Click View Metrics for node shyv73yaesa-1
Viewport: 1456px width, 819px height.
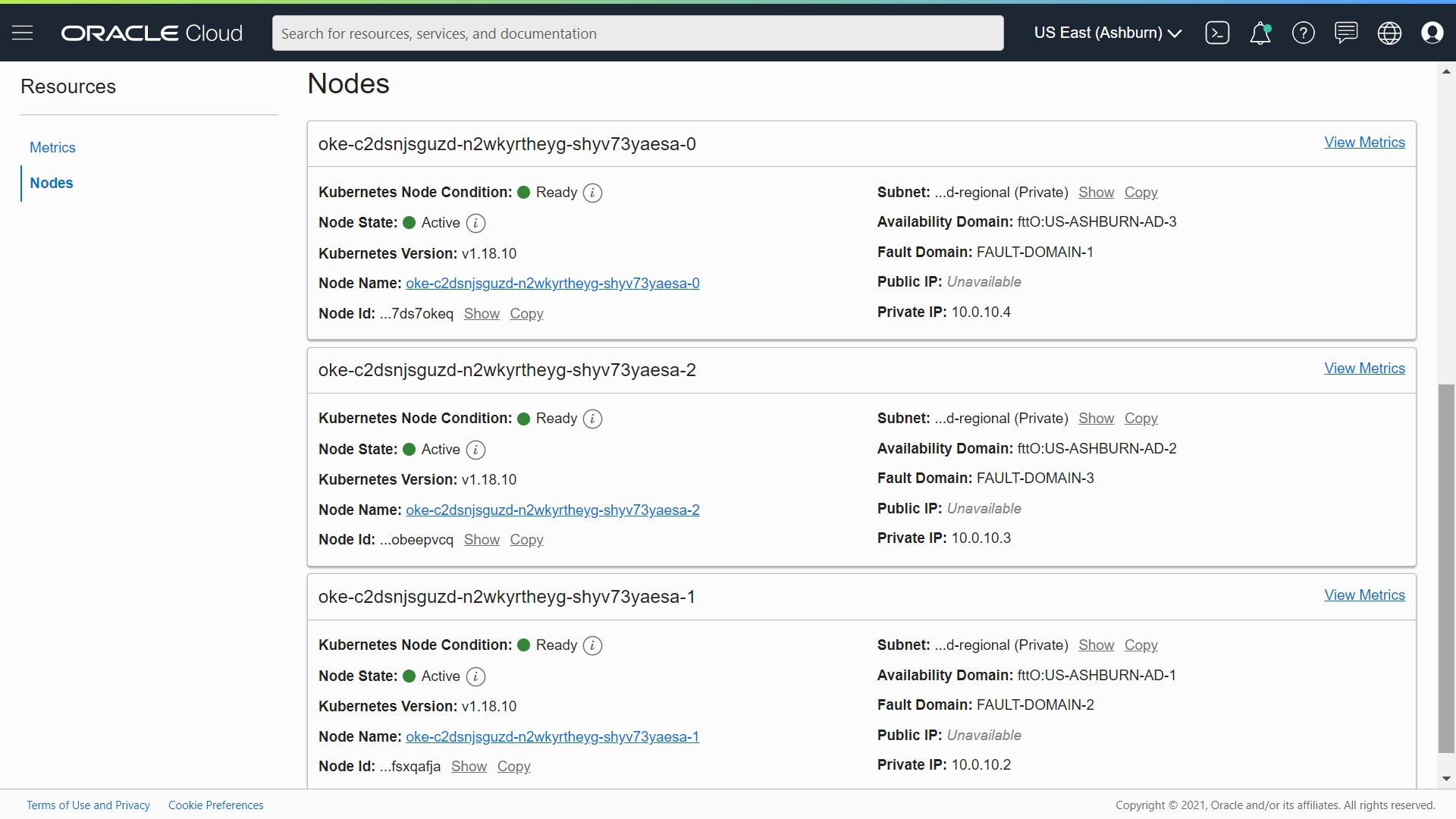click(x=1364, y=595)
